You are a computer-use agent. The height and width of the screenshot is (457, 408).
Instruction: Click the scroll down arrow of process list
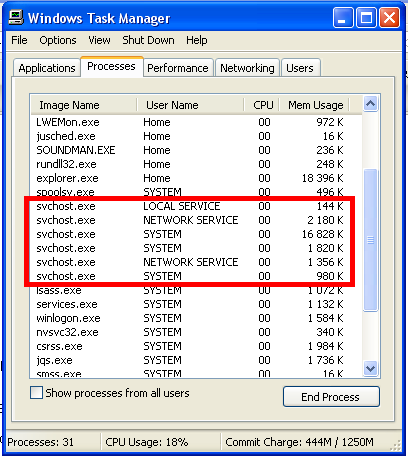click(370, 369)
